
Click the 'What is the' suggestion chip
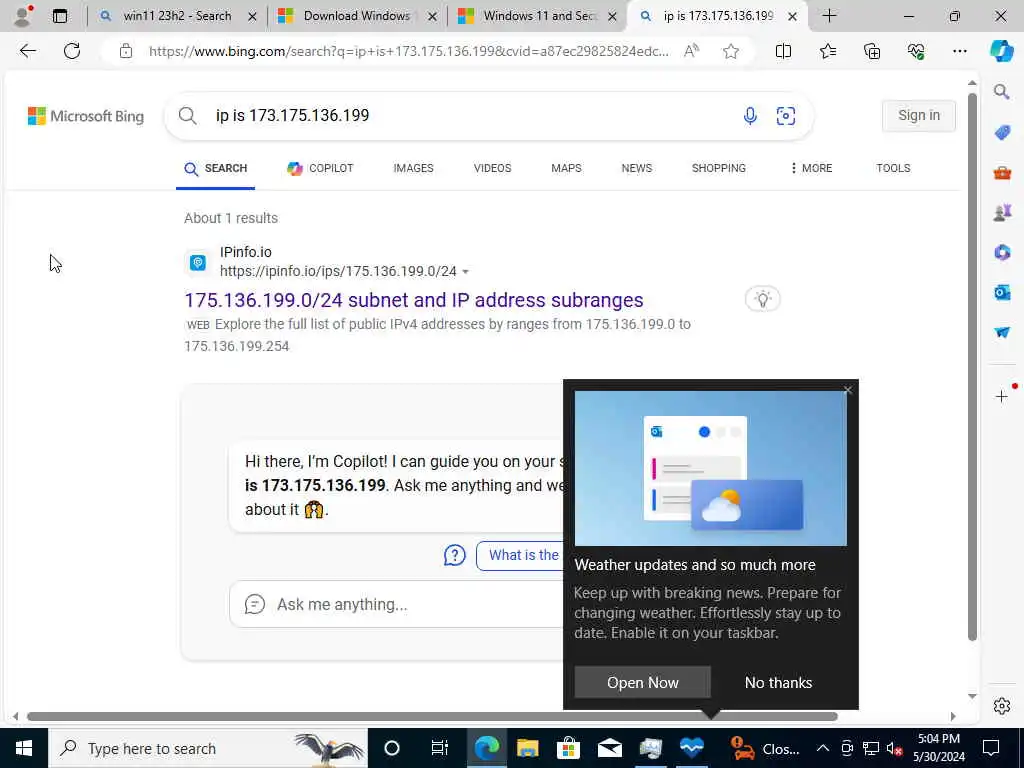pyautogui.click(x=520, y=556)
